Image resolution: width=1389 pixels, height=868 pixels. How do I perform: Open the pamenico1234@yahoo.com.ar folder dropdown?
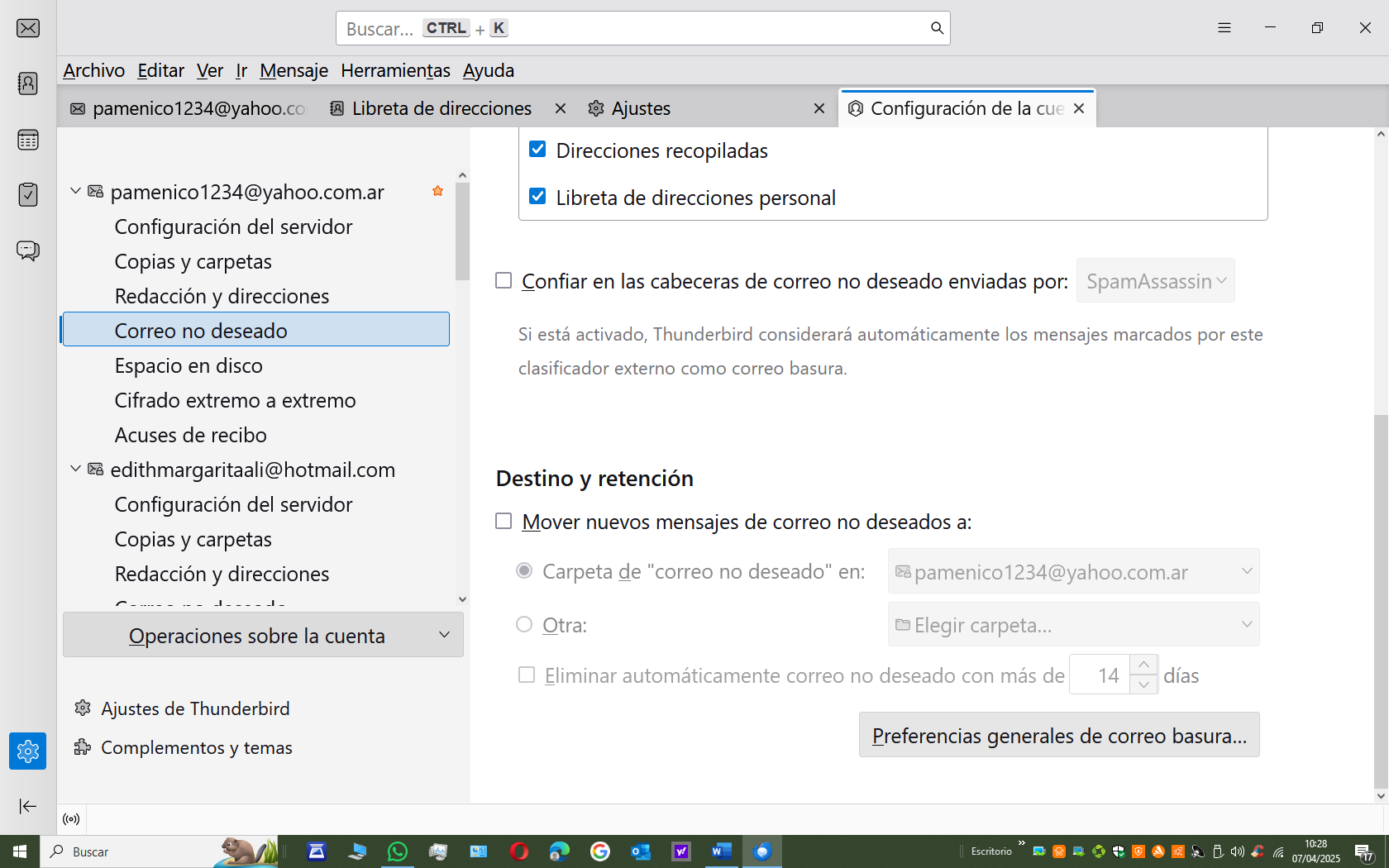click(x=1073, y=571)
